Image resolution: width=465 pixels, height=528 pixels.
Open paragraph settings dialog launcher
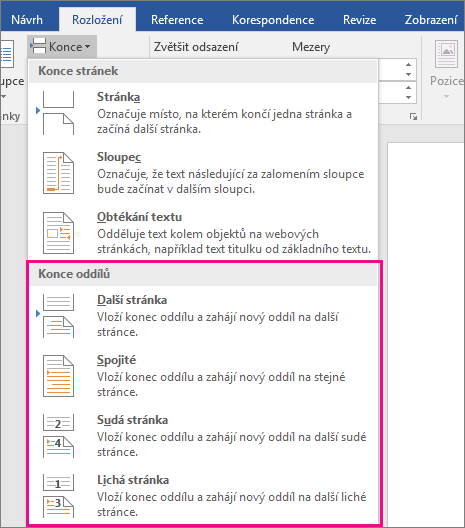pos(413,117)
